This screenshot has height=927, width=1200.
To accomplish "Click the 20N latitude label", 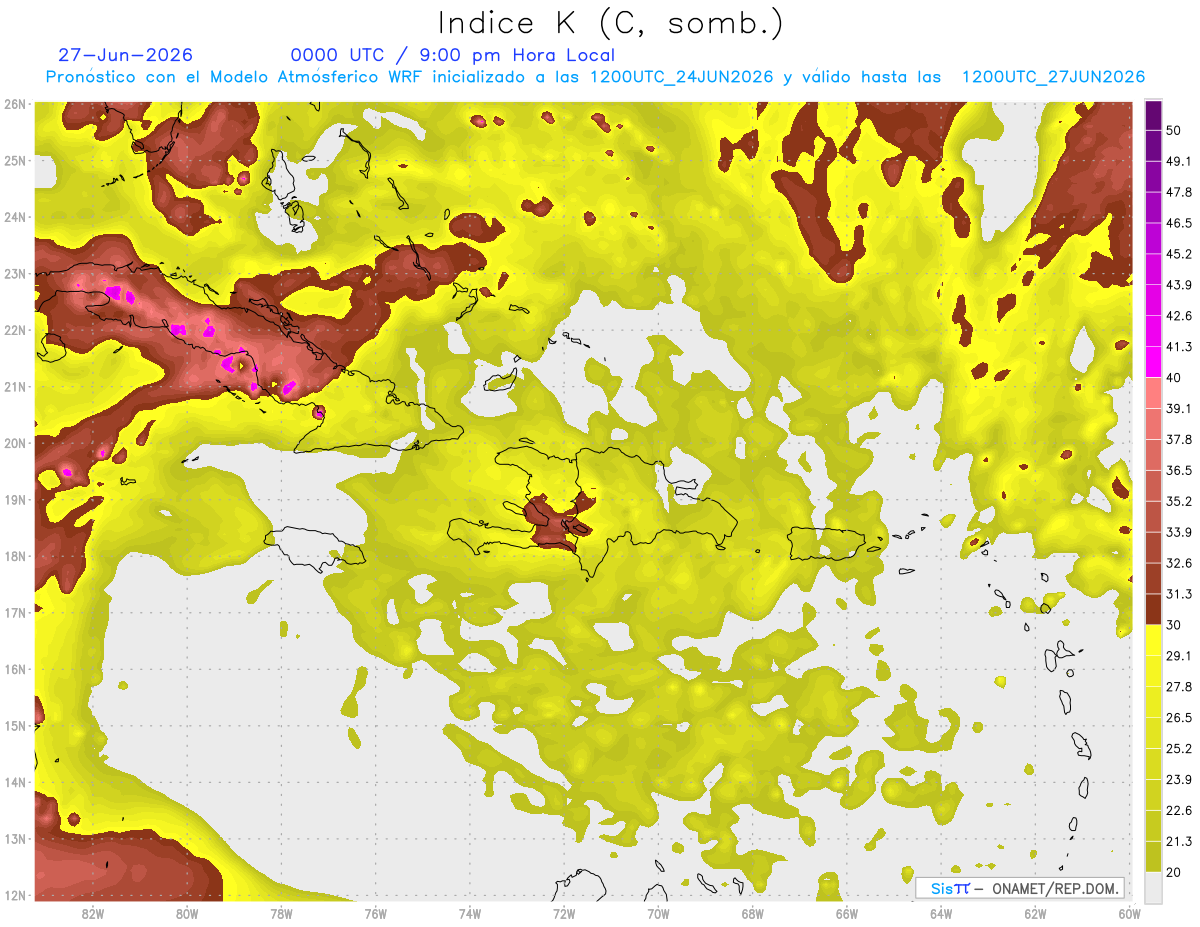I will [x=15, y=443].
